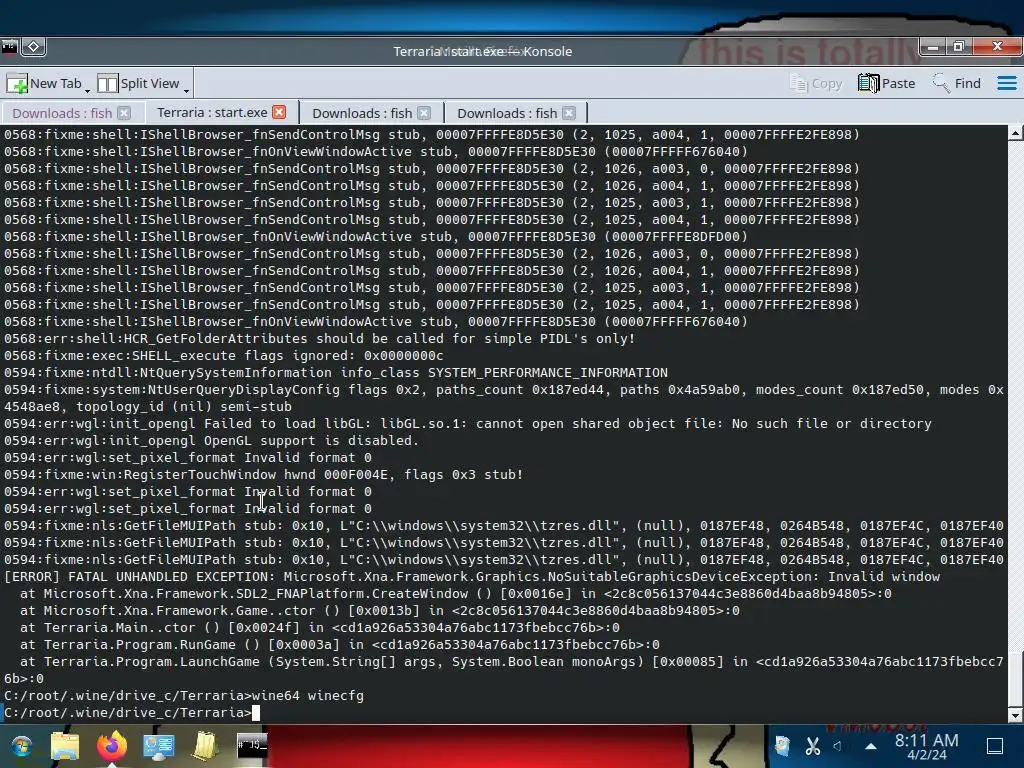The height and width of the screenshot is (768, 1024).
Task: Maximize the Konsole window
Action: (x=958, y=47)
